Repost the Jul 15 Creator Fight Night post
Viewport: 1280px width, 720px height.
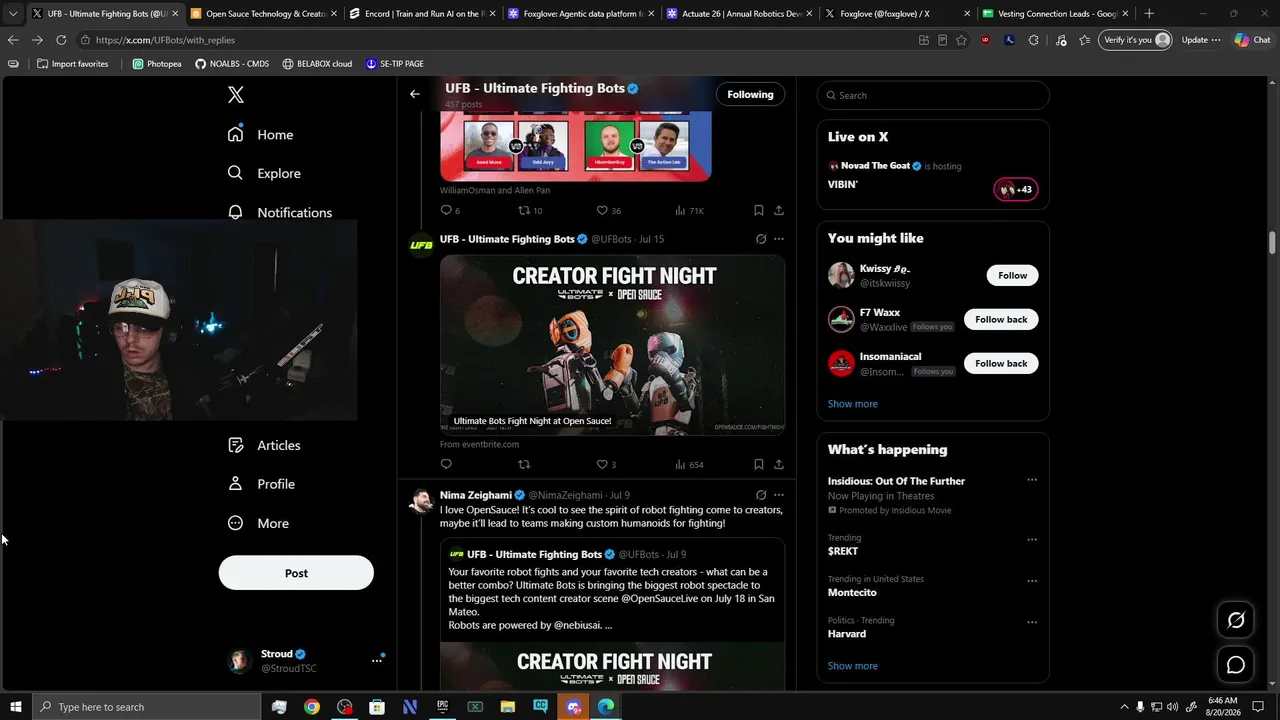524,464
